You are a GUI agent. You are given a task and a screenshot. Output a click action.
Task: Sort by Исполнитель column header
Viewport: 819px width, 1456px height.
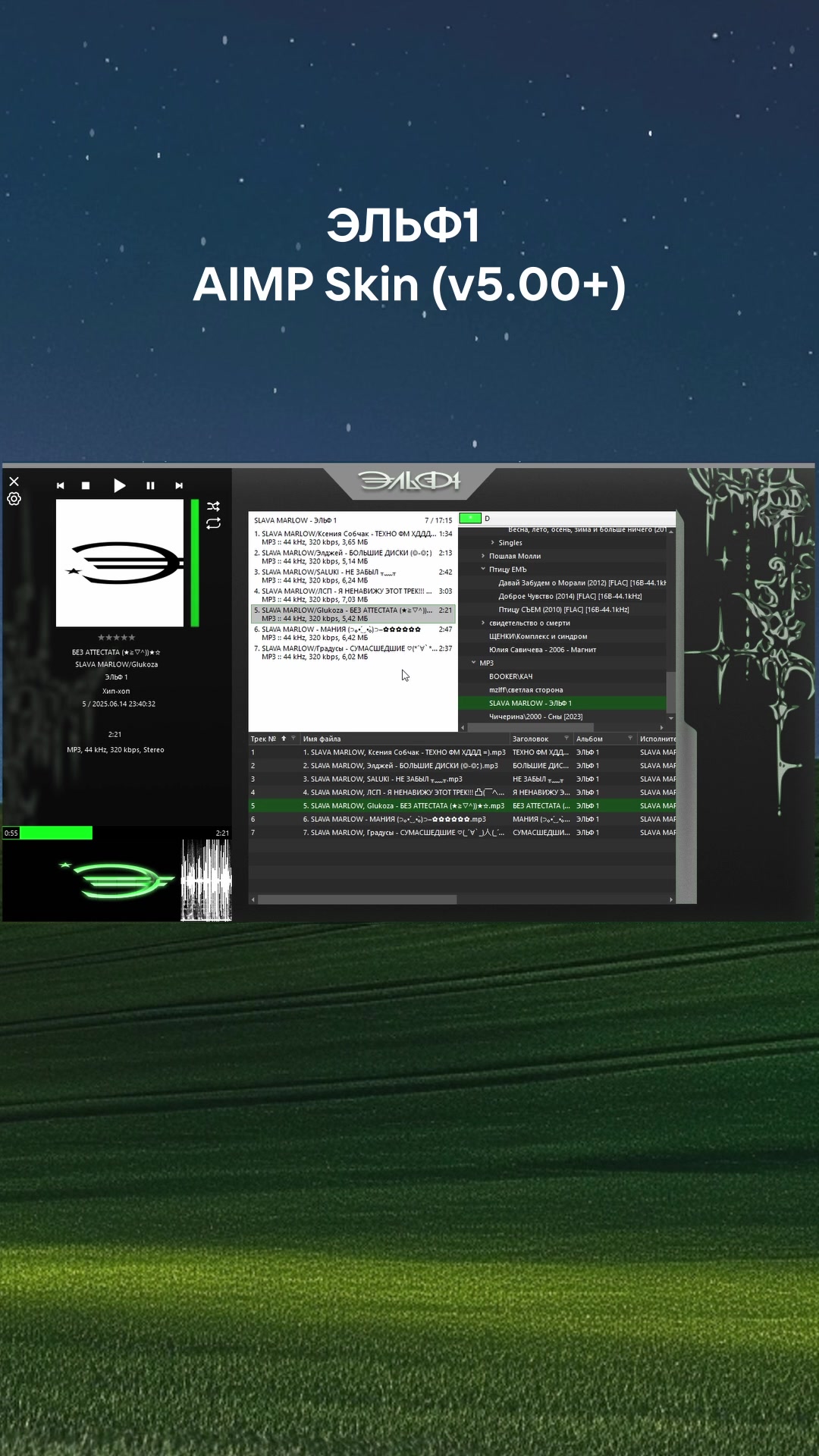[657, 739]
